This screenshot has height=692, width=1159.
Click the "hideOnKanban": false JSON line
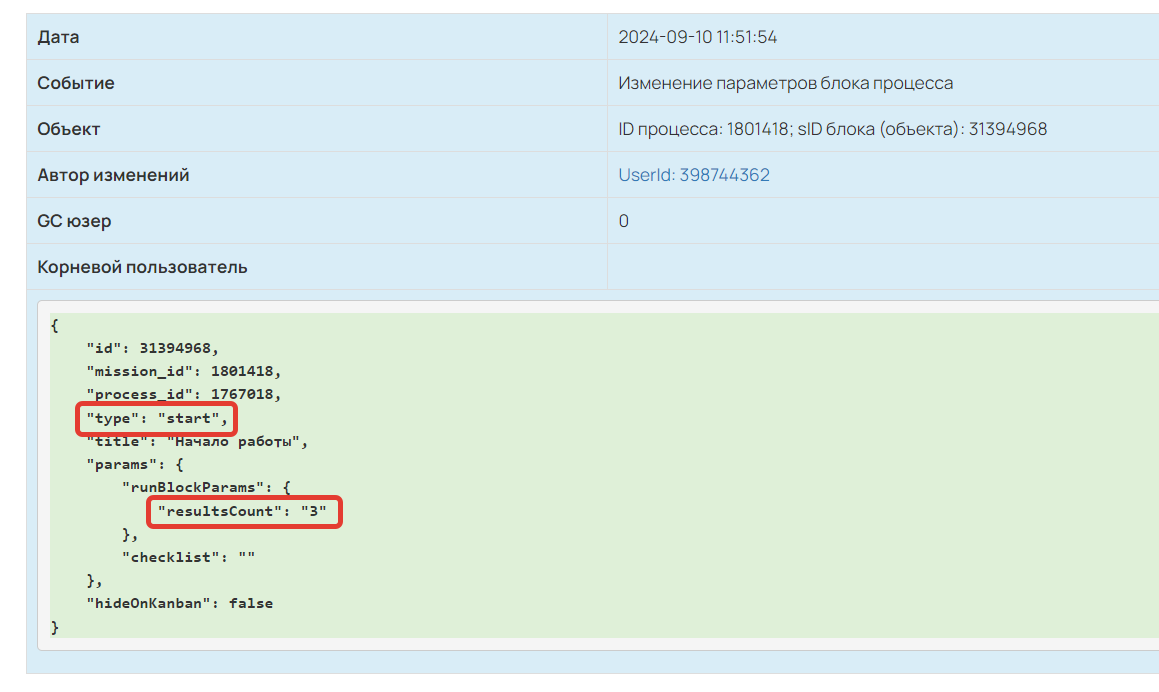179,603
